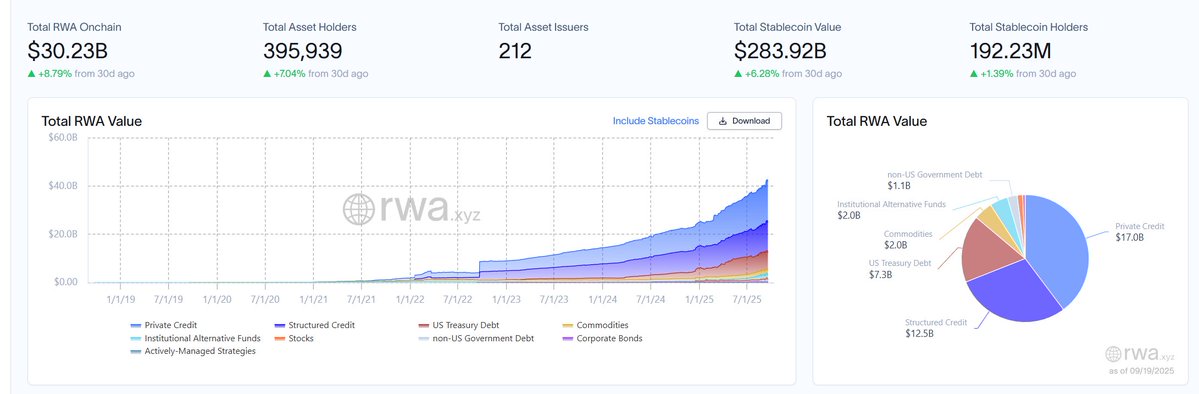Click the Include Stablecoins link

[655, 121]
